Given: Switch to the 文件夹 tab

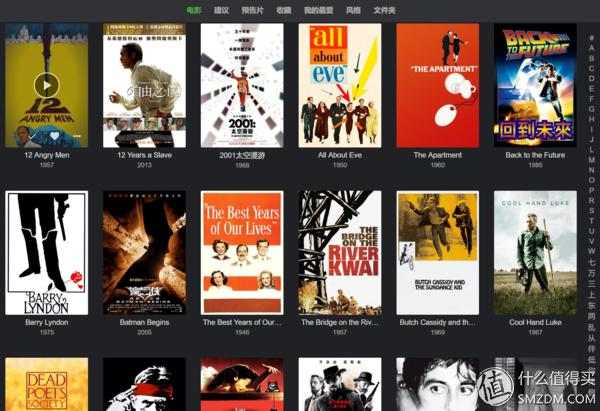Looking at the screenshot, I should (384, 10).
